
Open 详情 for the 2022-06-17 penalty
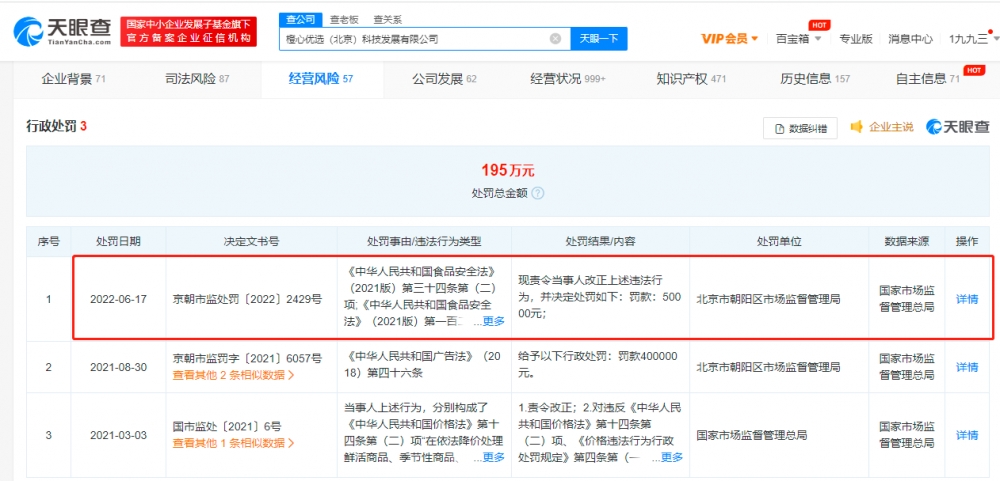(967, 299)
